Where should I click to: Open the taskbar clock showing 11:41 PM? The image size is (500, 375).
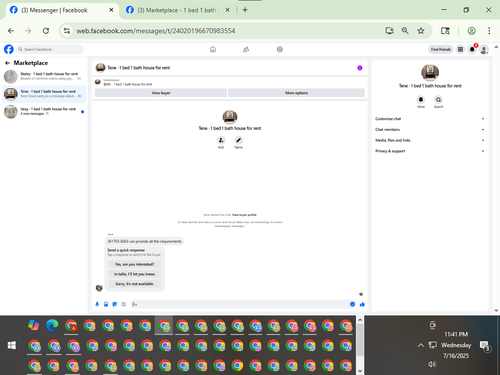(x=456, y=345)
